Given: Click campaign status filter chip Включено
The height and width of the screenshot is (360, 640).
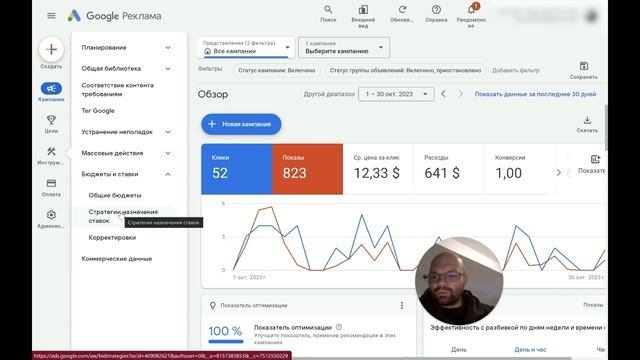Looking at the screenshot, I should pos(277,70).
